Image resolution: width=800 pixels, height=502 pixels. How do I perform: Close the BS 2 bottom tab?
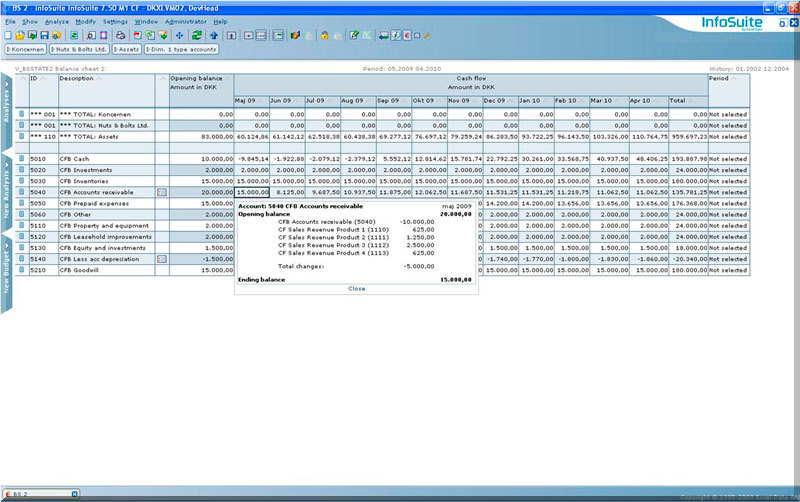[74, 494]
